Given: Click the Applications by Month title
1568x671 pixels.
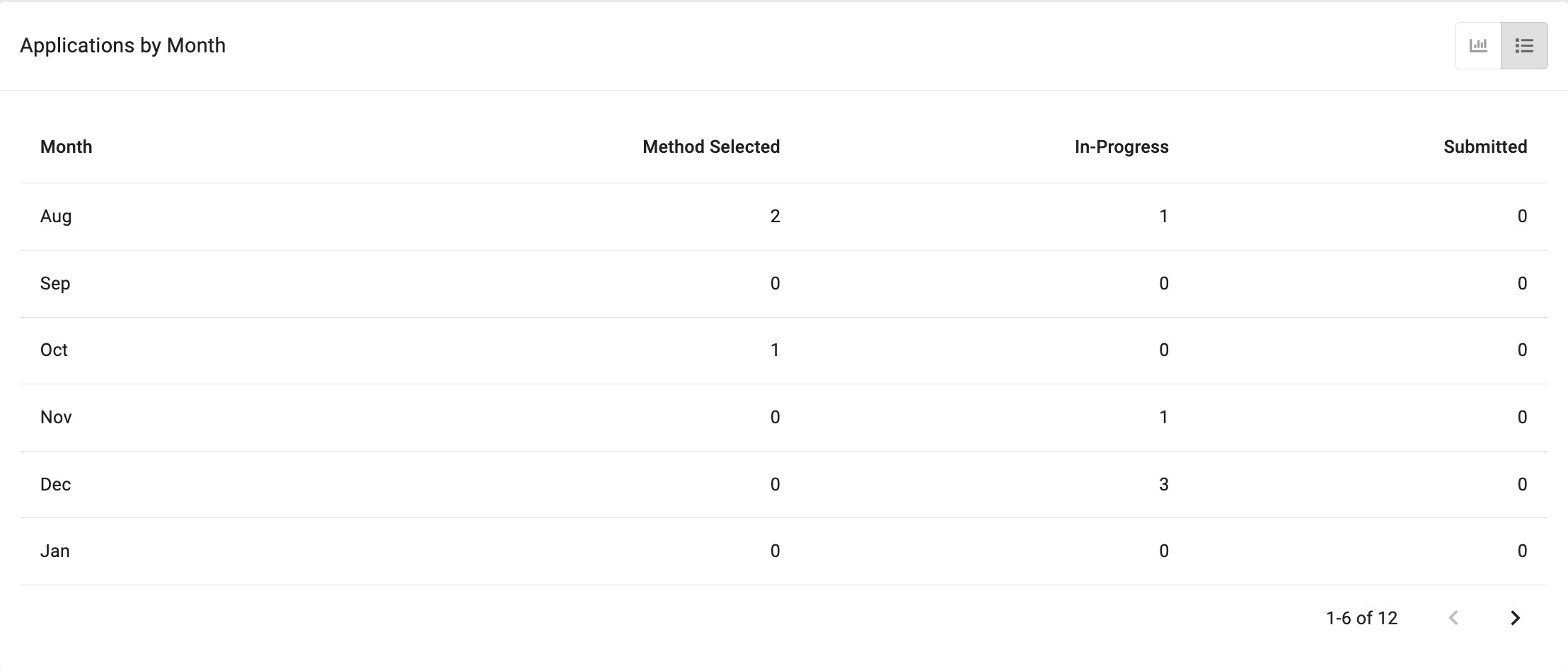Looking at the screenshot, I should click(x=123, y=45).
